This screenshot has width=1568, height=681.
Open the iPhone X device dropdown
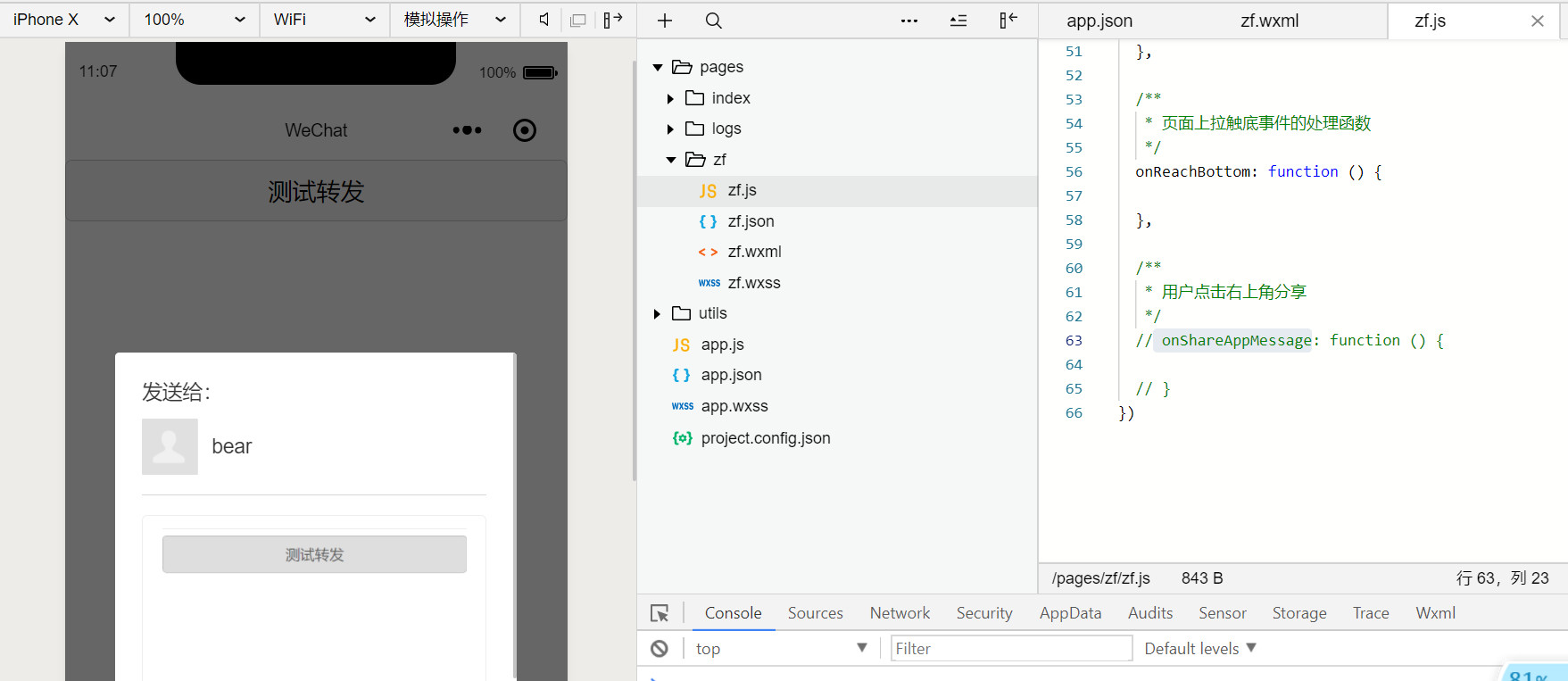(x=64, y=20)
